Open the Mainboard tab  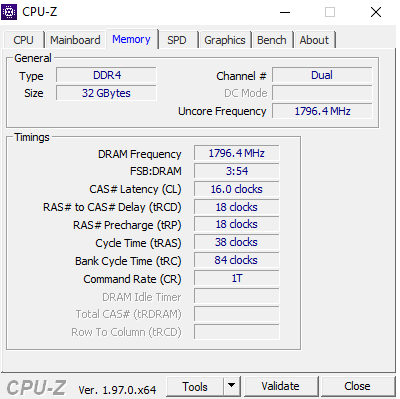pyautogui.click(x=75, y=40)
